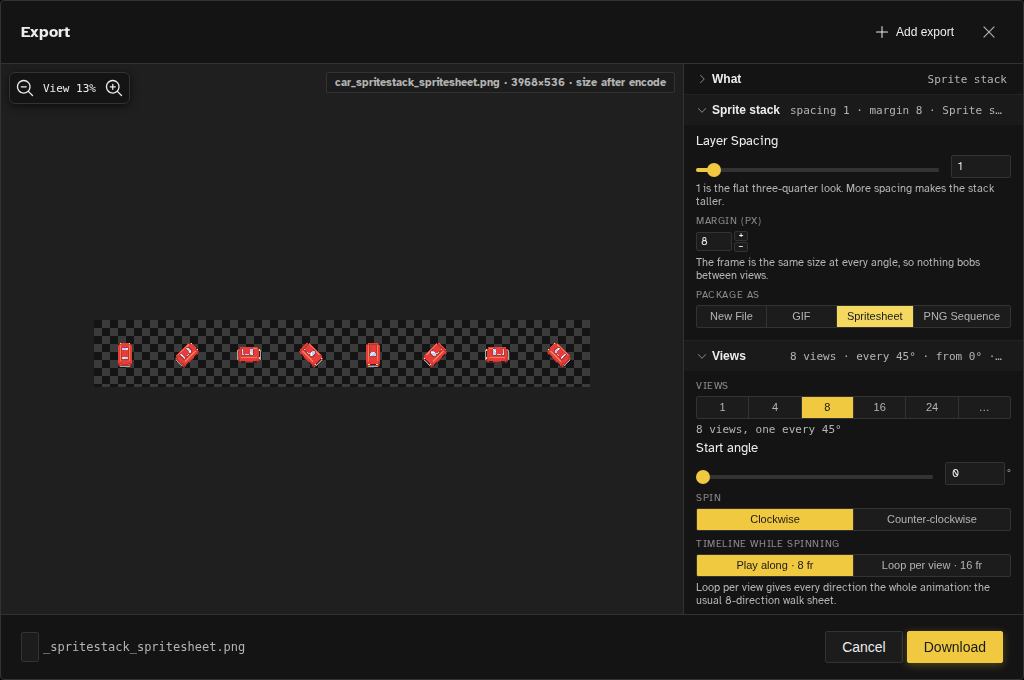Click Add export button label

point(925,32)
